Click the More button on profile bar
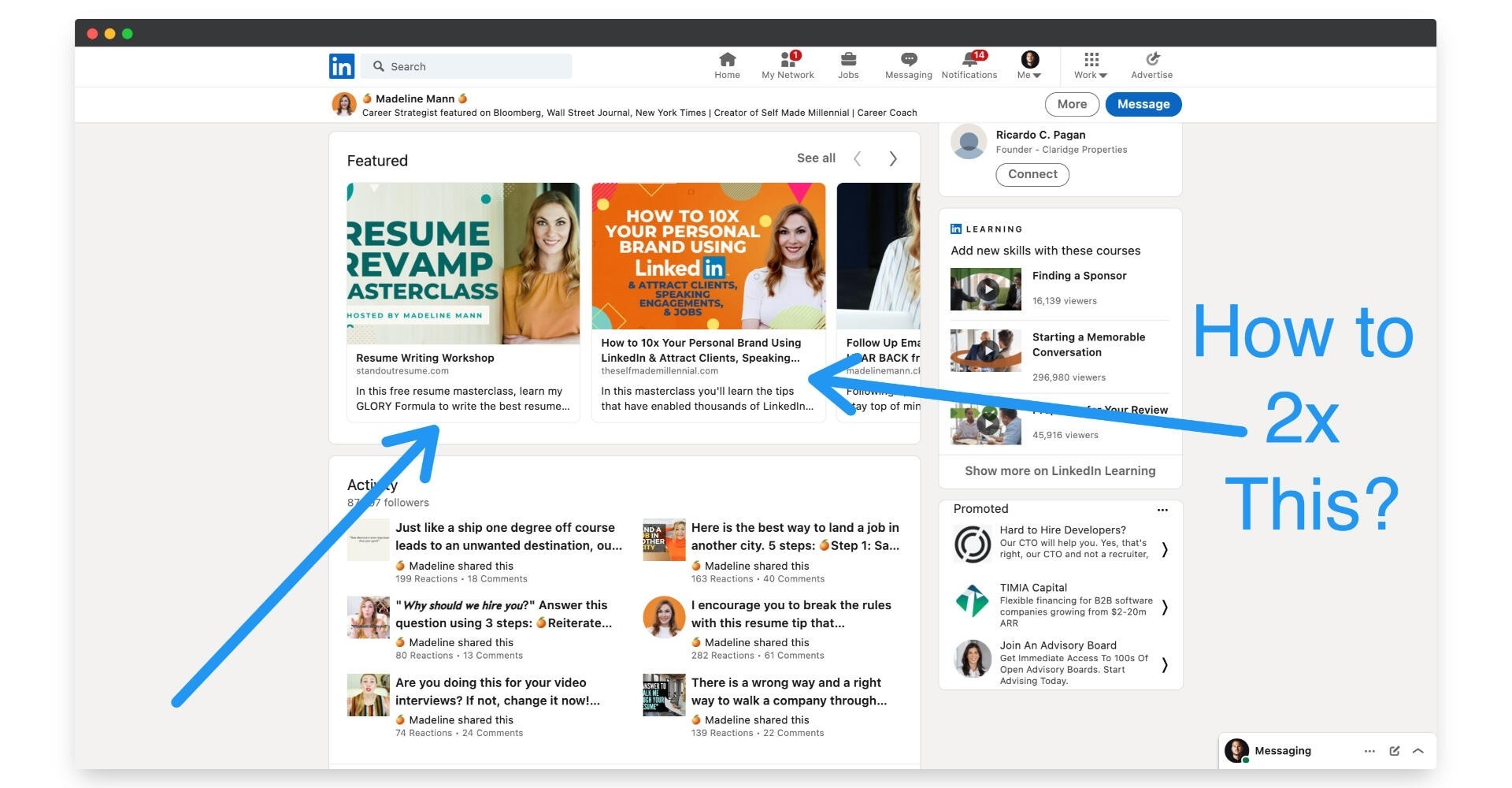 (x=1072, y=104)
